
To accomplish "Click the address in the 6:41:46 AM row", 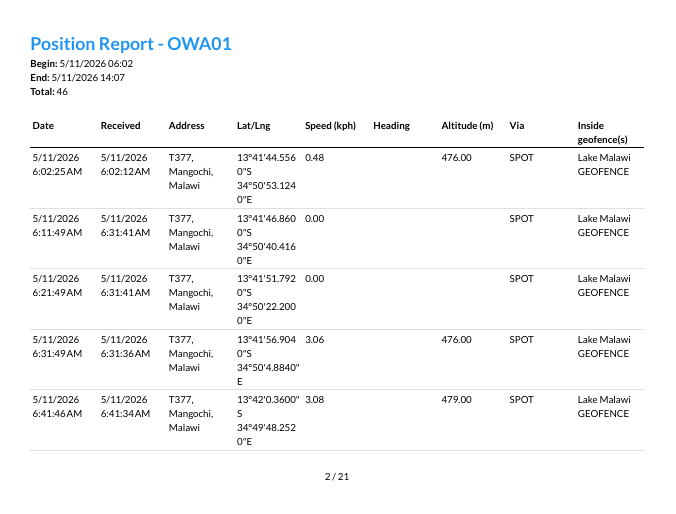I will (191, 414).
